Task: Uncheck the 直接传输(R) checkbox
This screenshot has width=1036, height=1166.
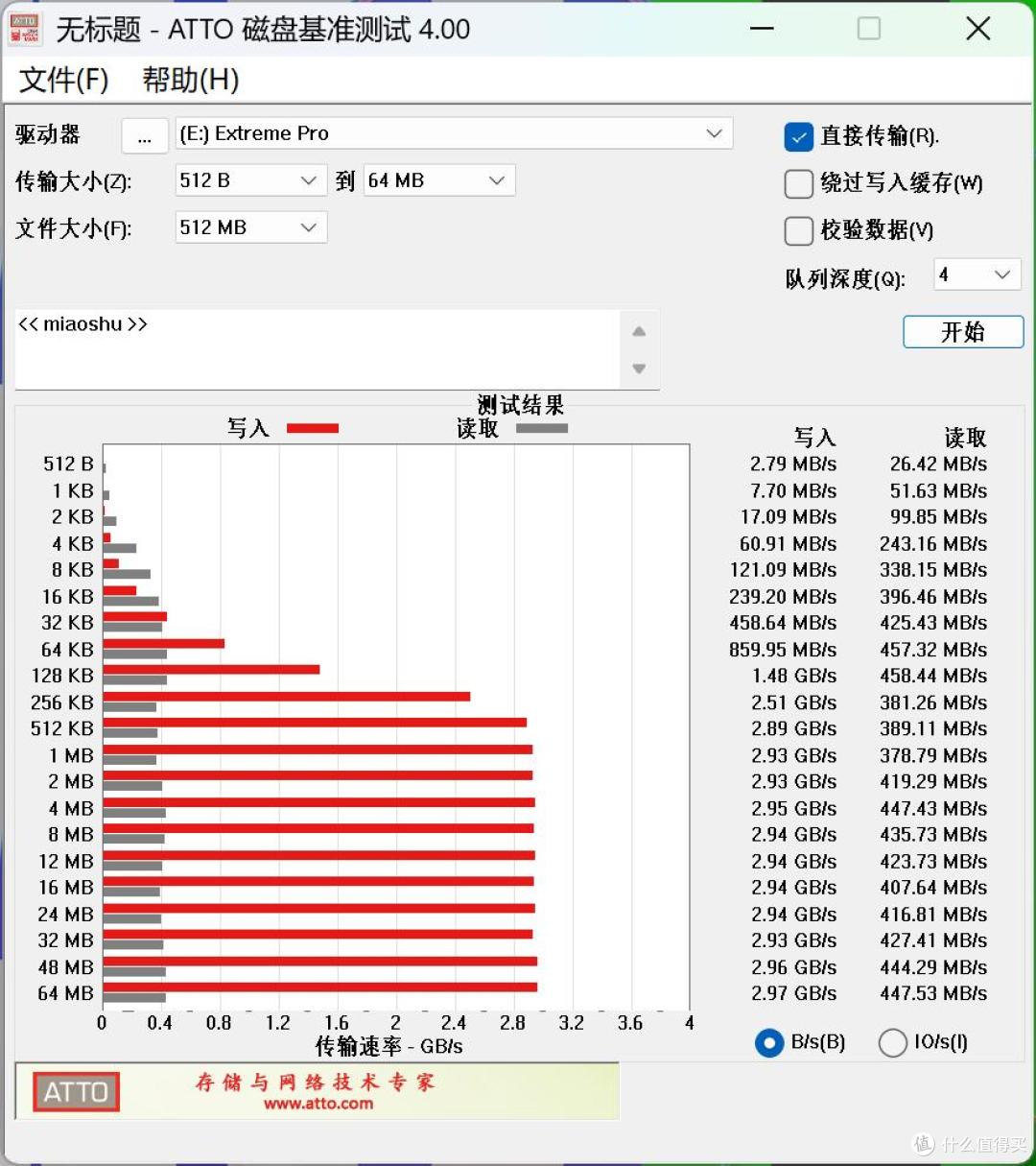Action: pyautogui.click(x=799, y=137)
